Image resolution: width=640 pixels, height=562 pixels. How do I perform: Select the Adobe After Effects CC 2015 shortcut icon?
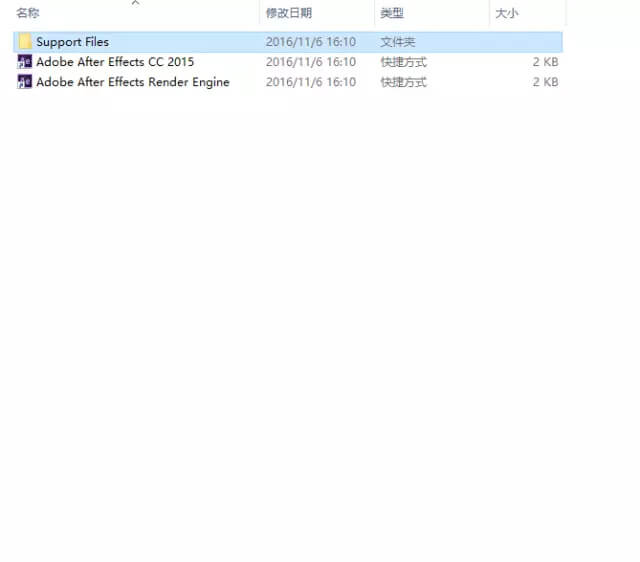(x=24, y=62)
